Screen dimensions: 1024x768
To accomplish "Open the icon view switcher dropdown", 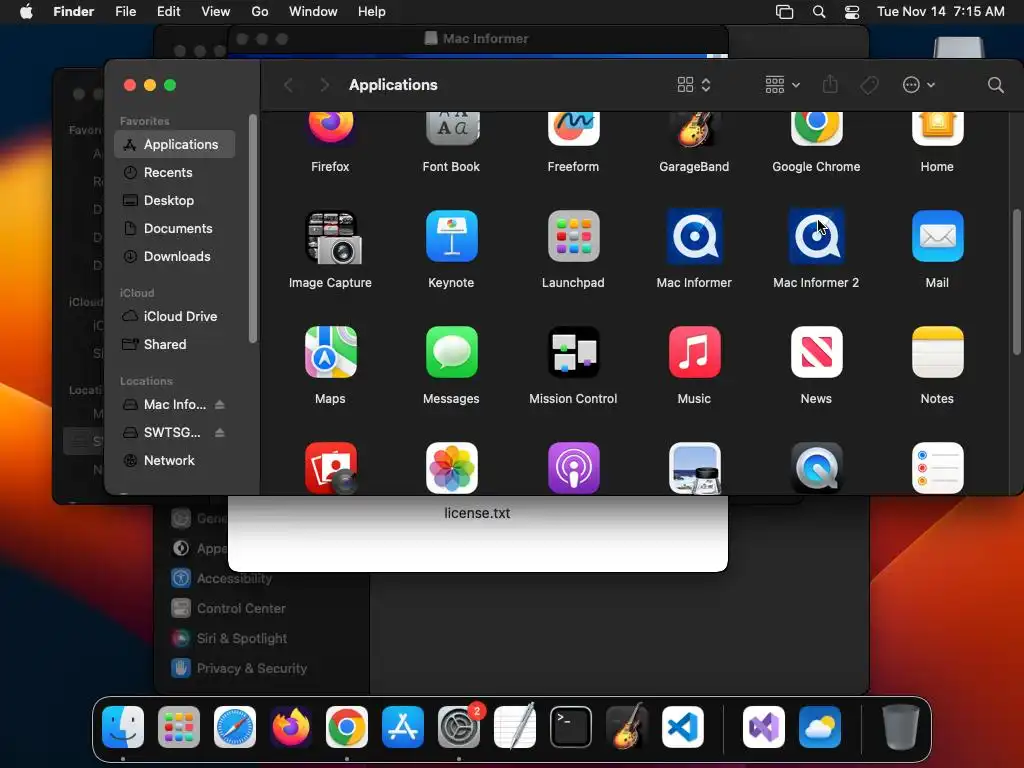I will [x=694, y=85].
